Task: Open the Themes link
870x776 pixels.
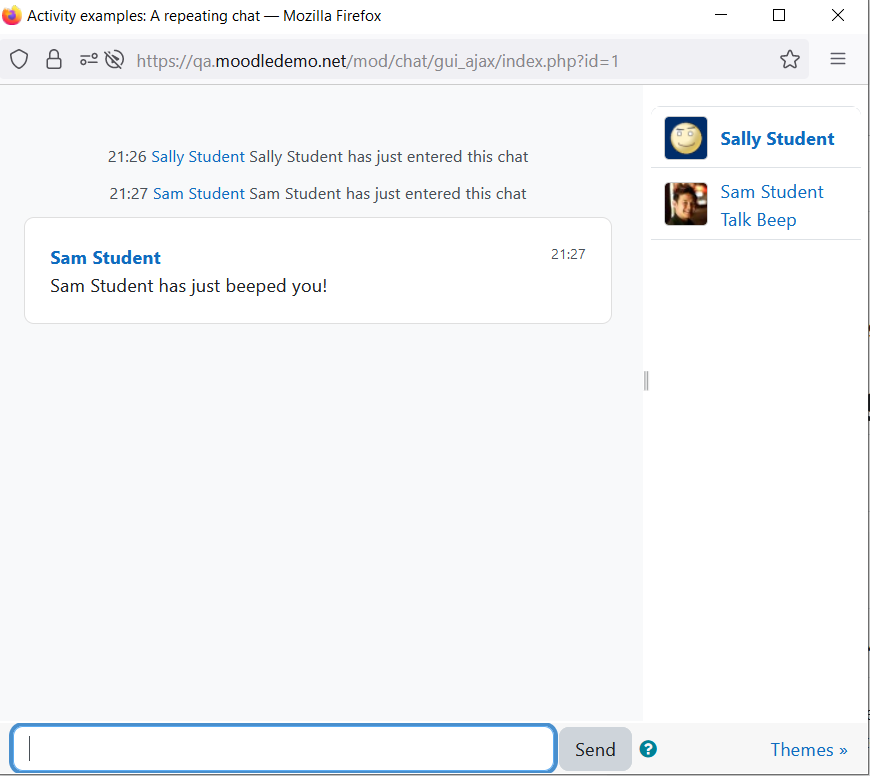Action: point(809,749)
